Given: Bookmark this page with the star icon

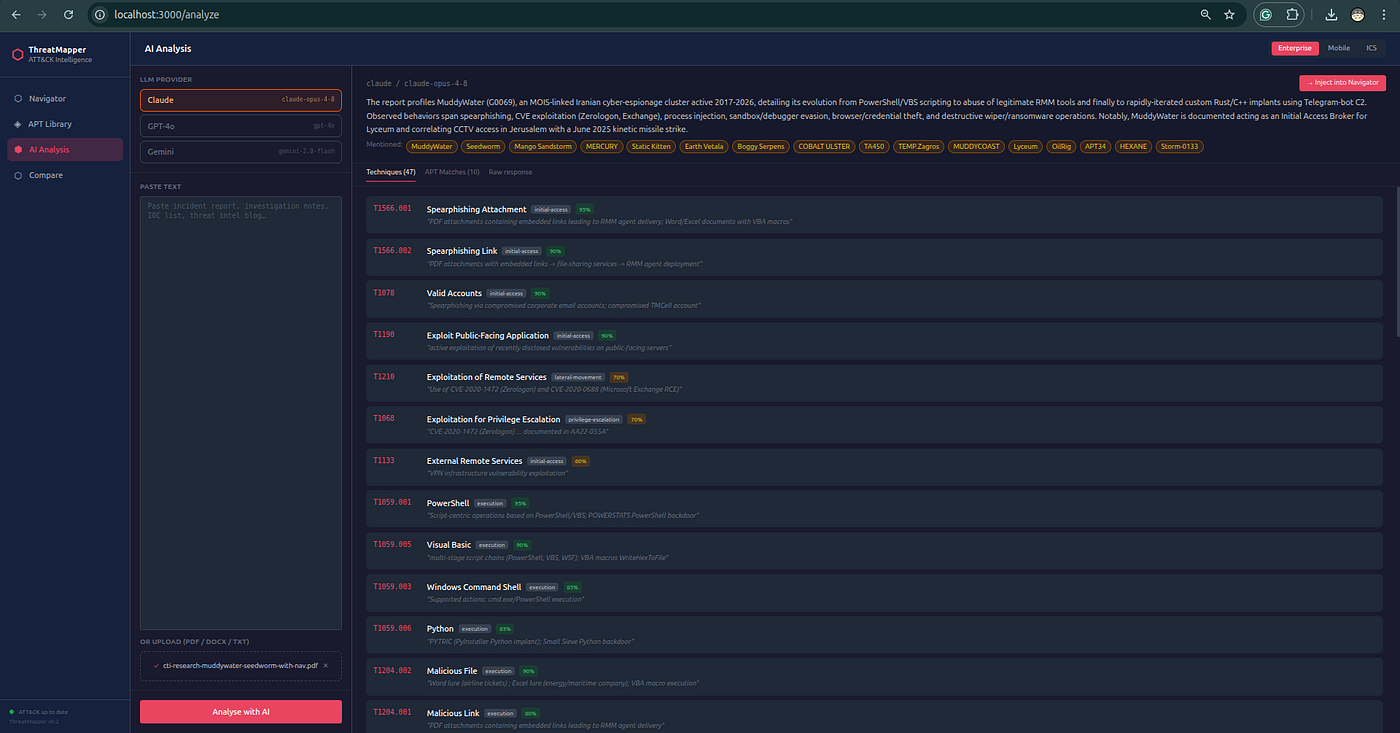Looking at the screenshot, I should coord(1229,15).
